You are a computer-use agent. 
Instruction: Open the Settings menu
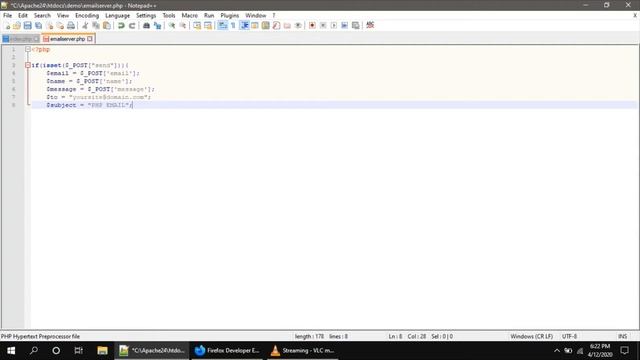click(x=146, y=16)
